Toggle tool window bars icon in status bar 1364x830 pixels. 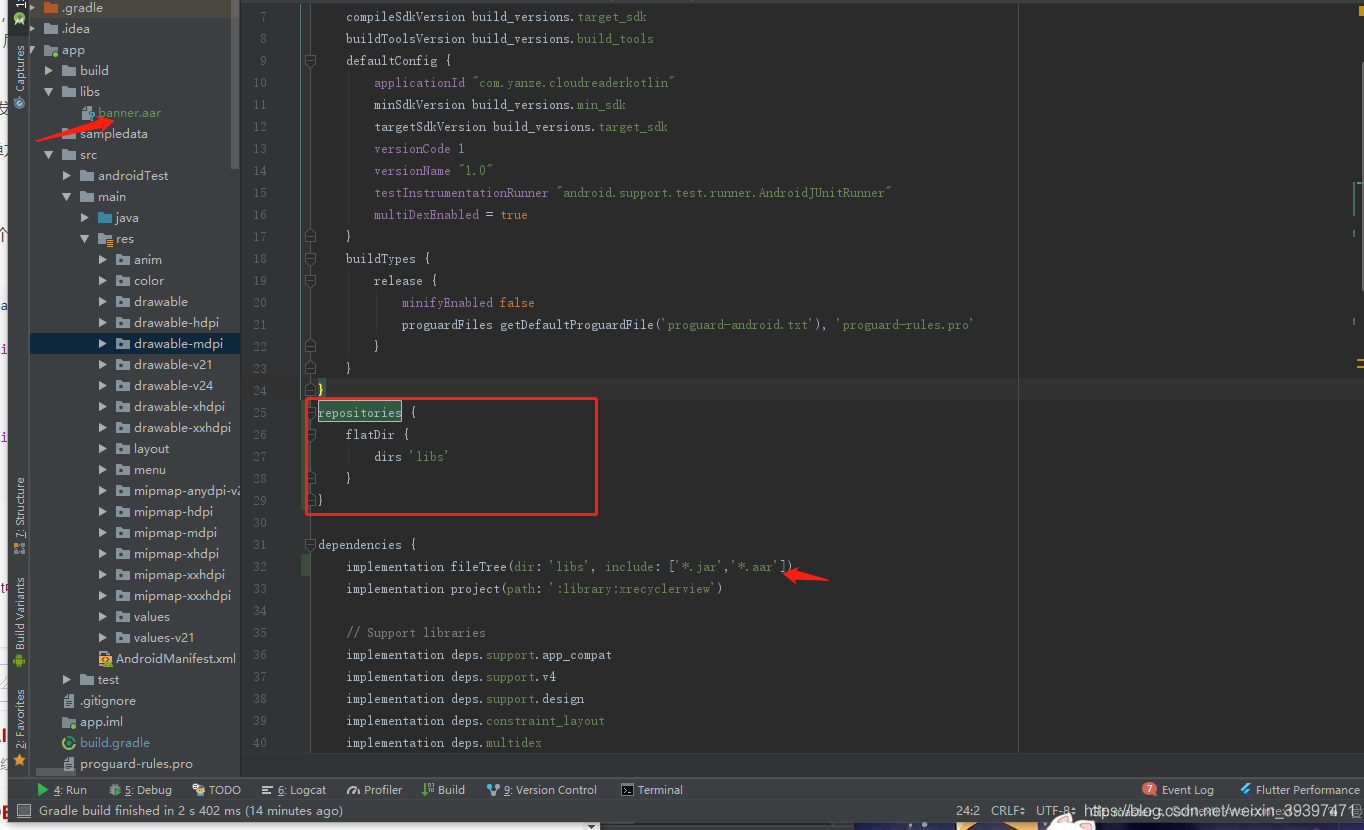pos(24,811)
